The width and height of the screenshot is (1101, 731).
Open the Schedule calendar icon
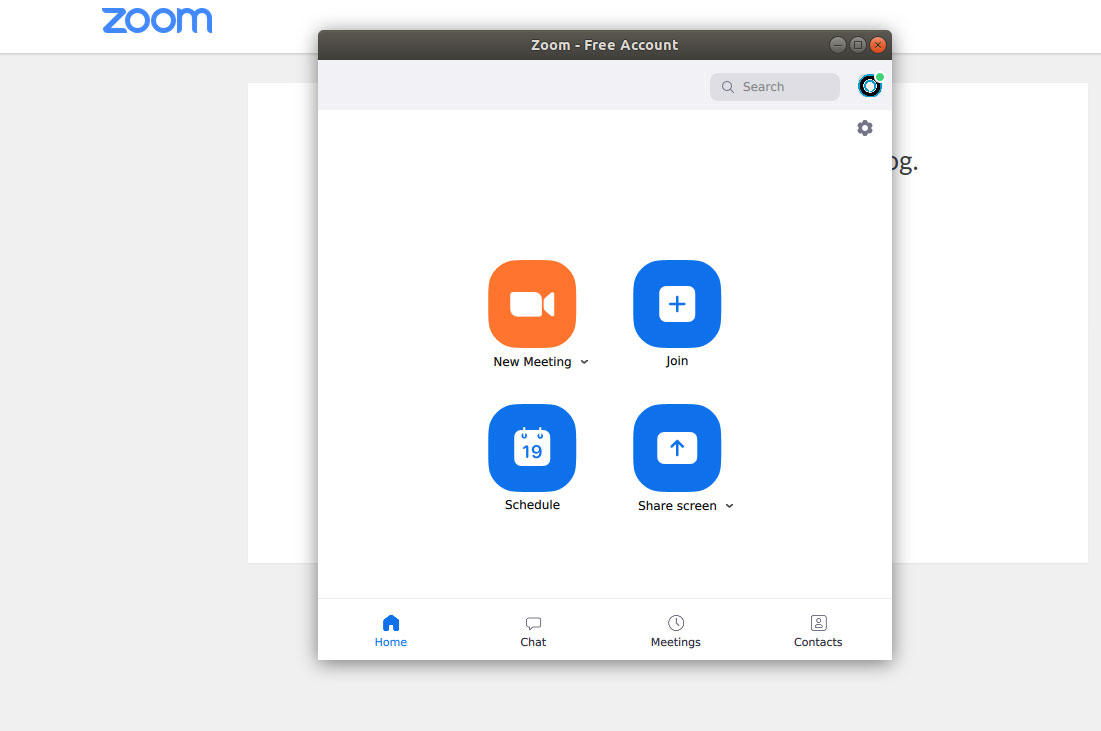532,447
